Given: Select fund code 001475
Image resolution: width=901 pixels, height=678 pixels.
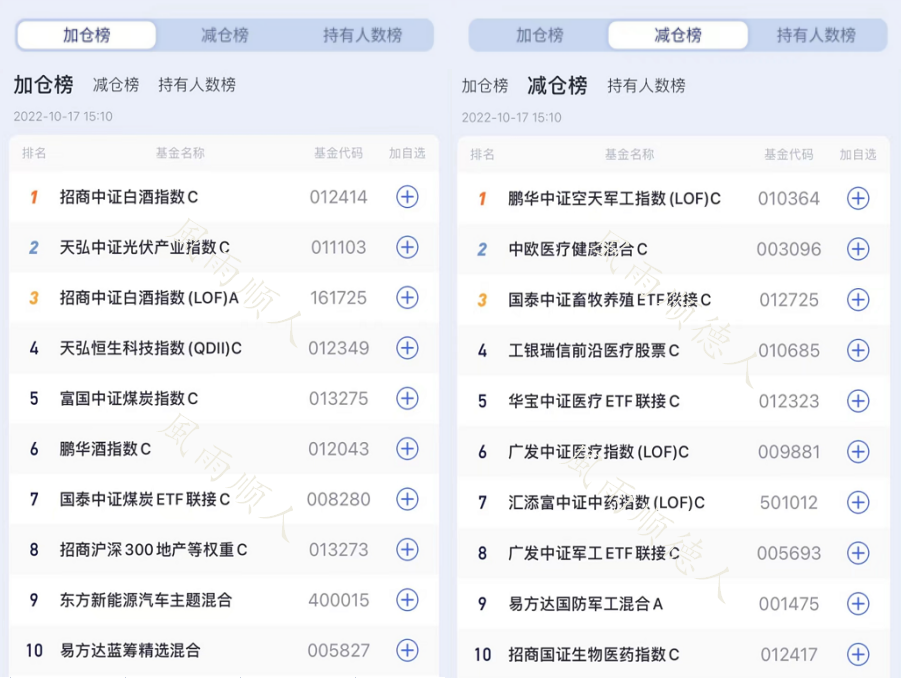Looking at the screenshot, I should click(x=788, y=604).
